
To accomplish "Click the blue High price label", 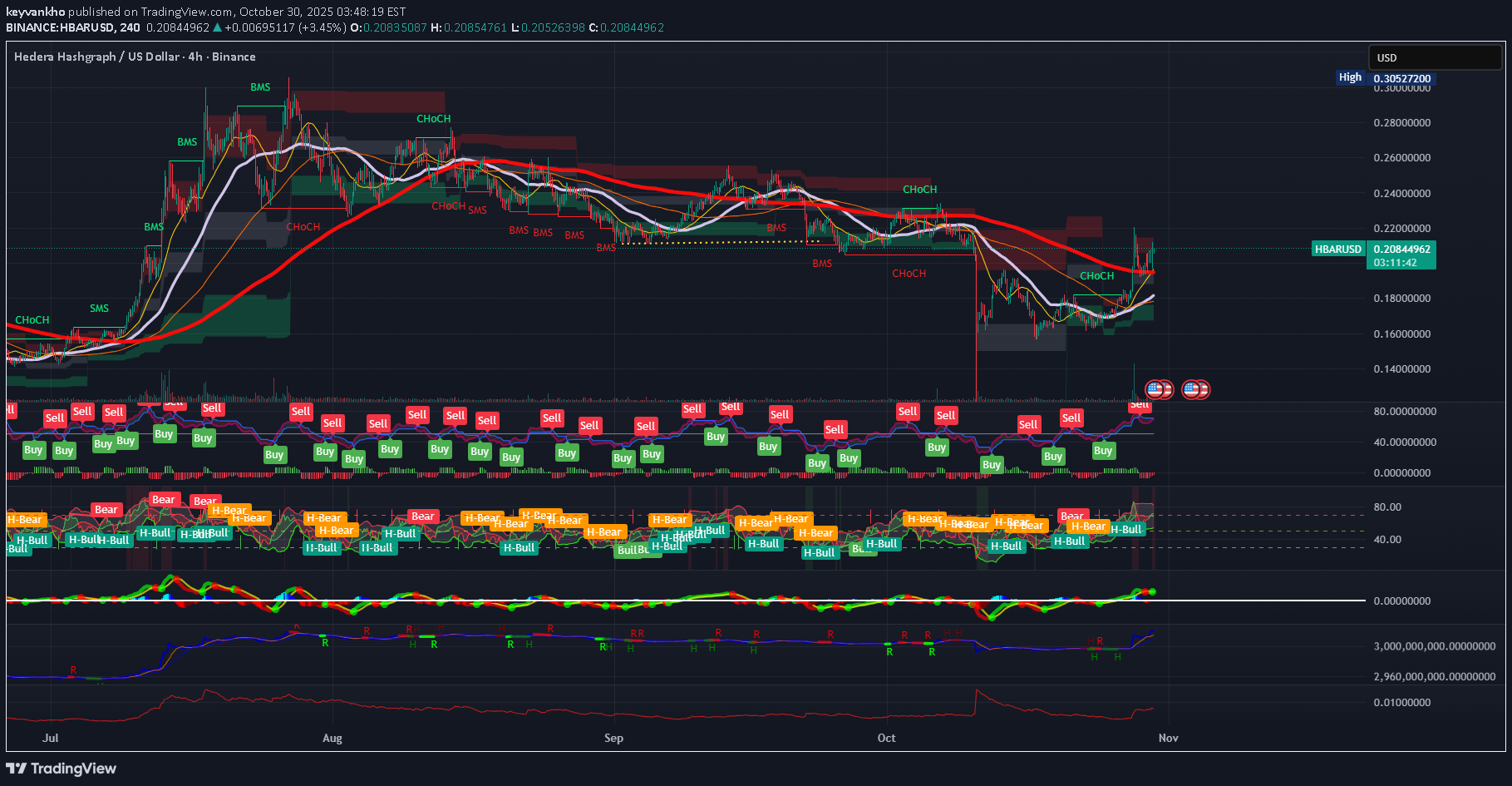I will [x=1350, y=77].
